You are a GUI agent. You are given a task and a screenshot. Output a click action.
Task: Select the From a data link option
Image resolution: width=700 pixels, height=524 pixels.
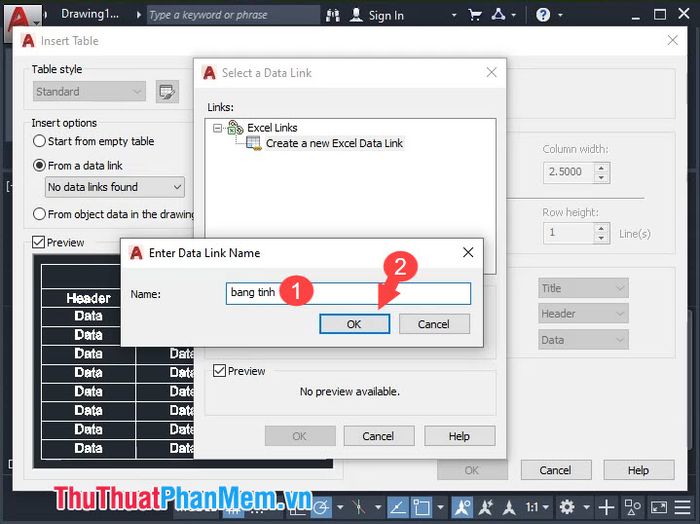pyautogui.click(x=78, y=166)
